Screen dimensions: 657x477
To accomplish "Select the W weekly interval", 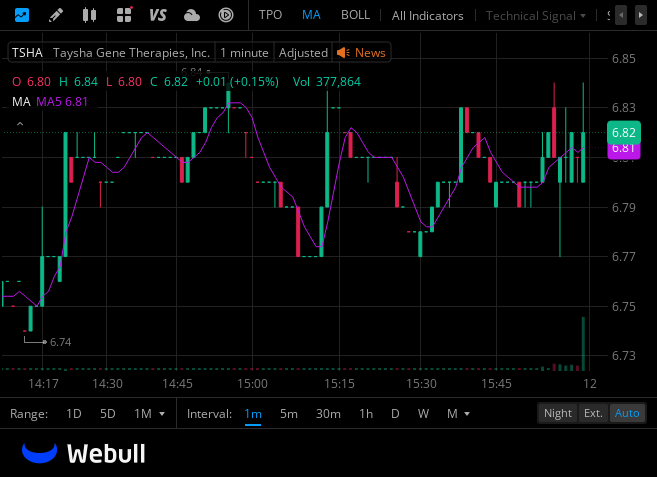I will (423, 414).
